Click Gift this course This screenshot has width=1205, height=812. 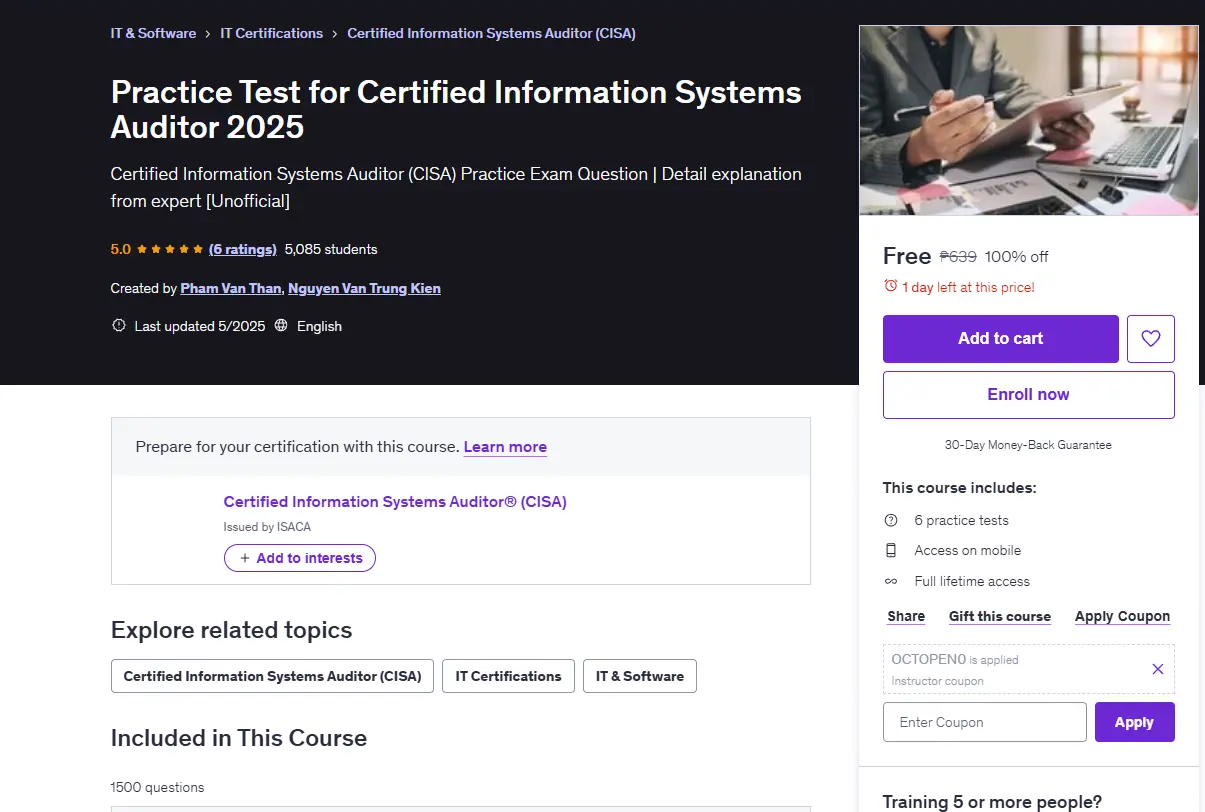(x=1000, y=616)
